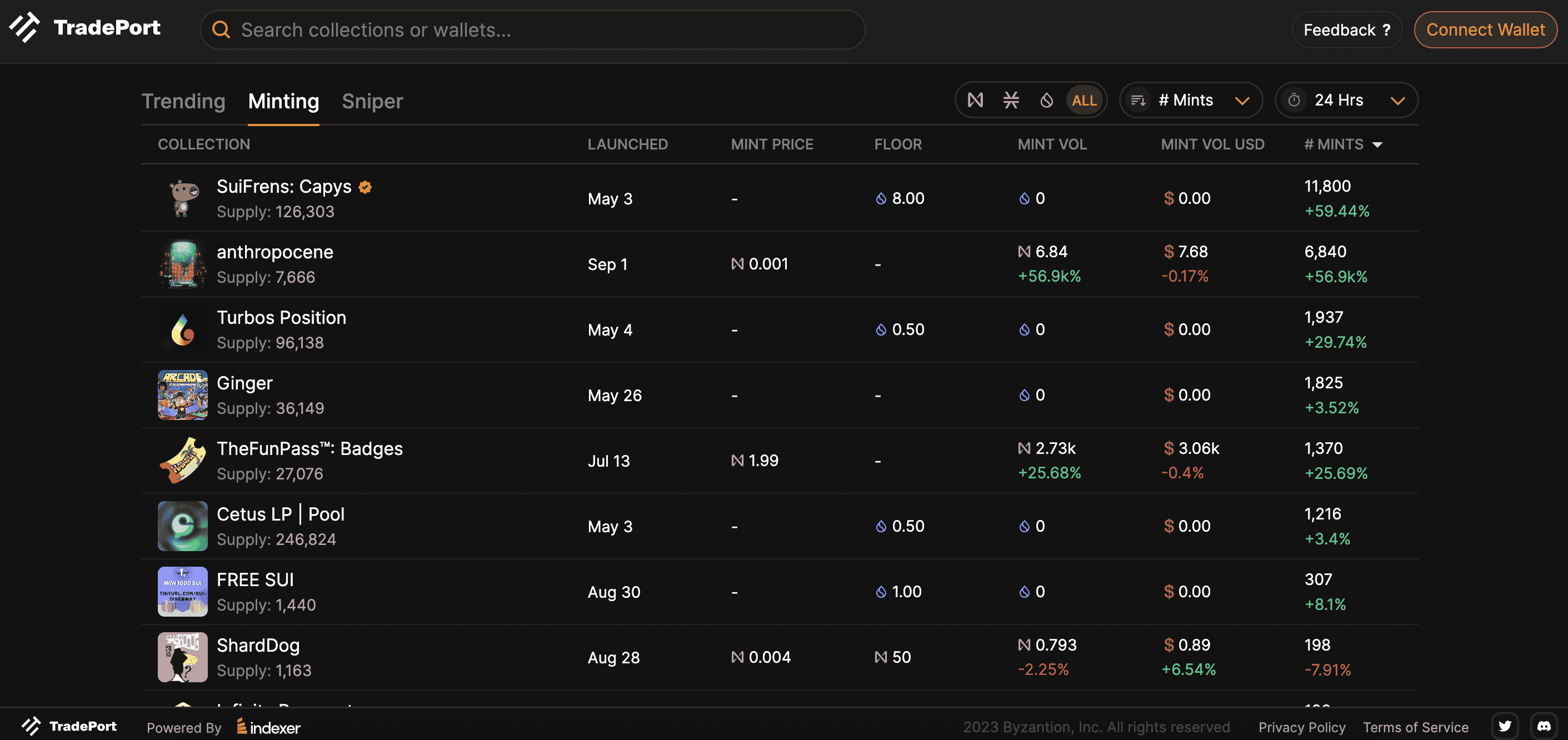Screen dimensions: 1568x740
Task: Click the Connect Wallet button
Action: tap(1485, 30)
